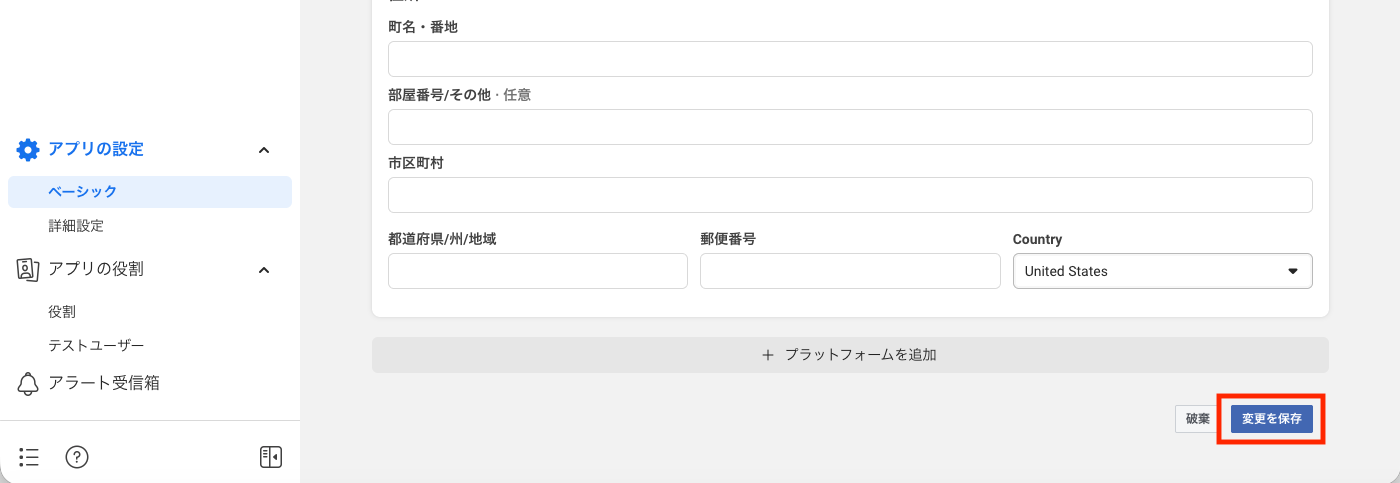Open the list icon at sidebar bottom
Screen dimensions: 1400x483
pyautogui.click(x=29, y=457)
